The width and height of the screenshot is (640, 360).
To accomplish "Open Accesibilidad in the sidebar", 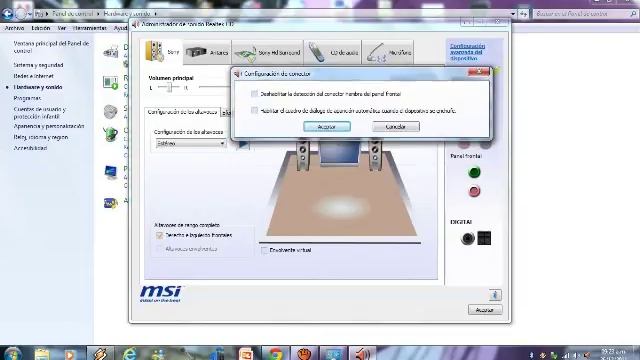I will tap(30, 148).
